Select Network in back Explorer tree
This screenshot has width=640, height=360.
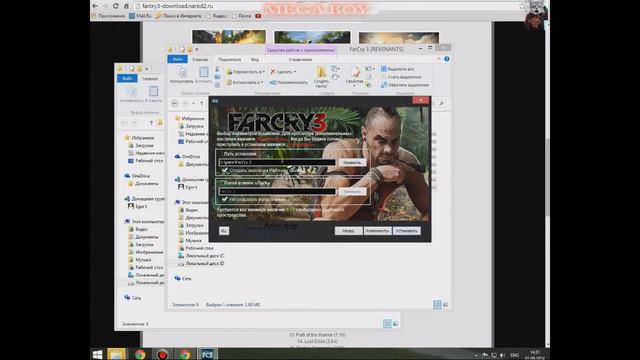tap(133, 298)
